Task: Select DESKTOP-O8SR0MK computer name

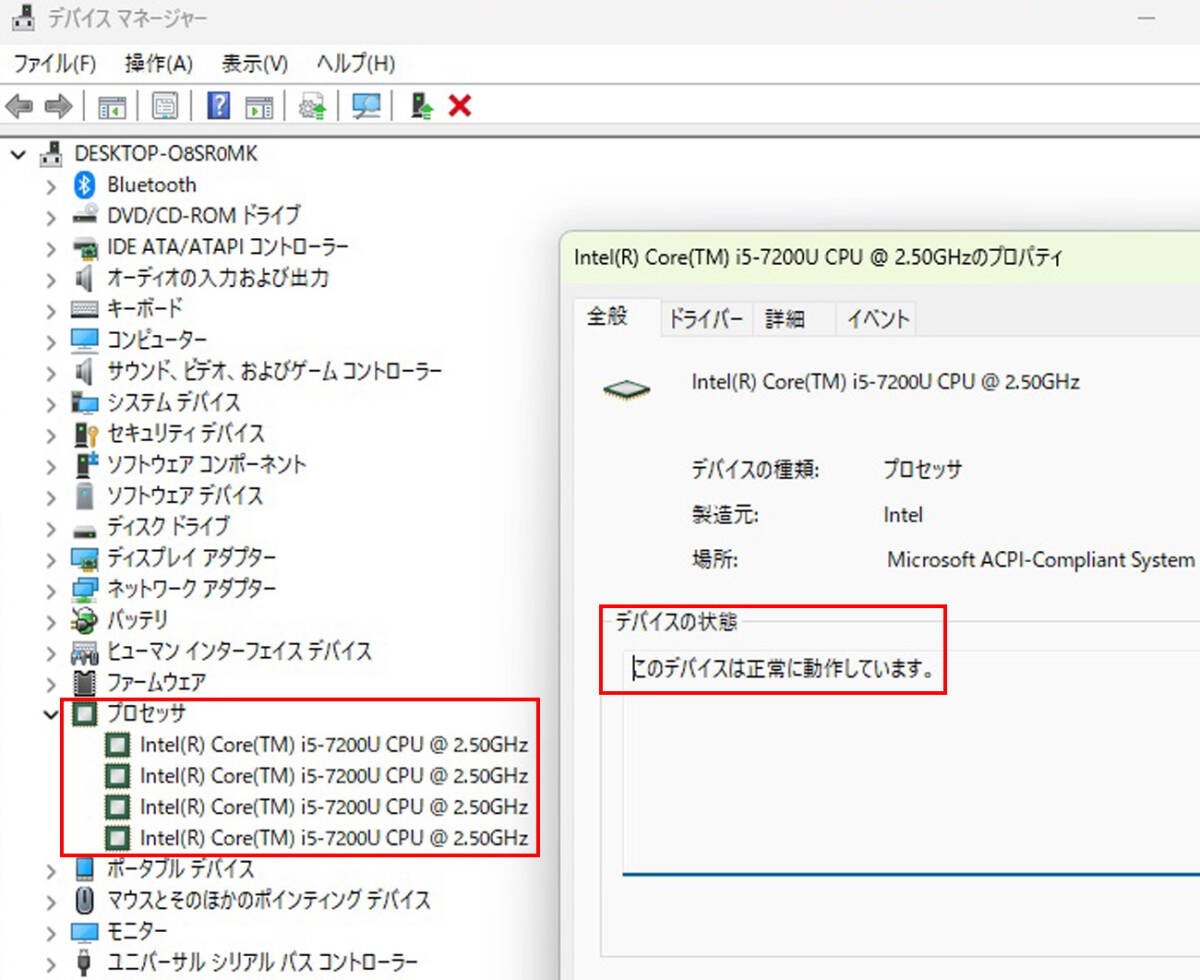Action: point(166,153)
